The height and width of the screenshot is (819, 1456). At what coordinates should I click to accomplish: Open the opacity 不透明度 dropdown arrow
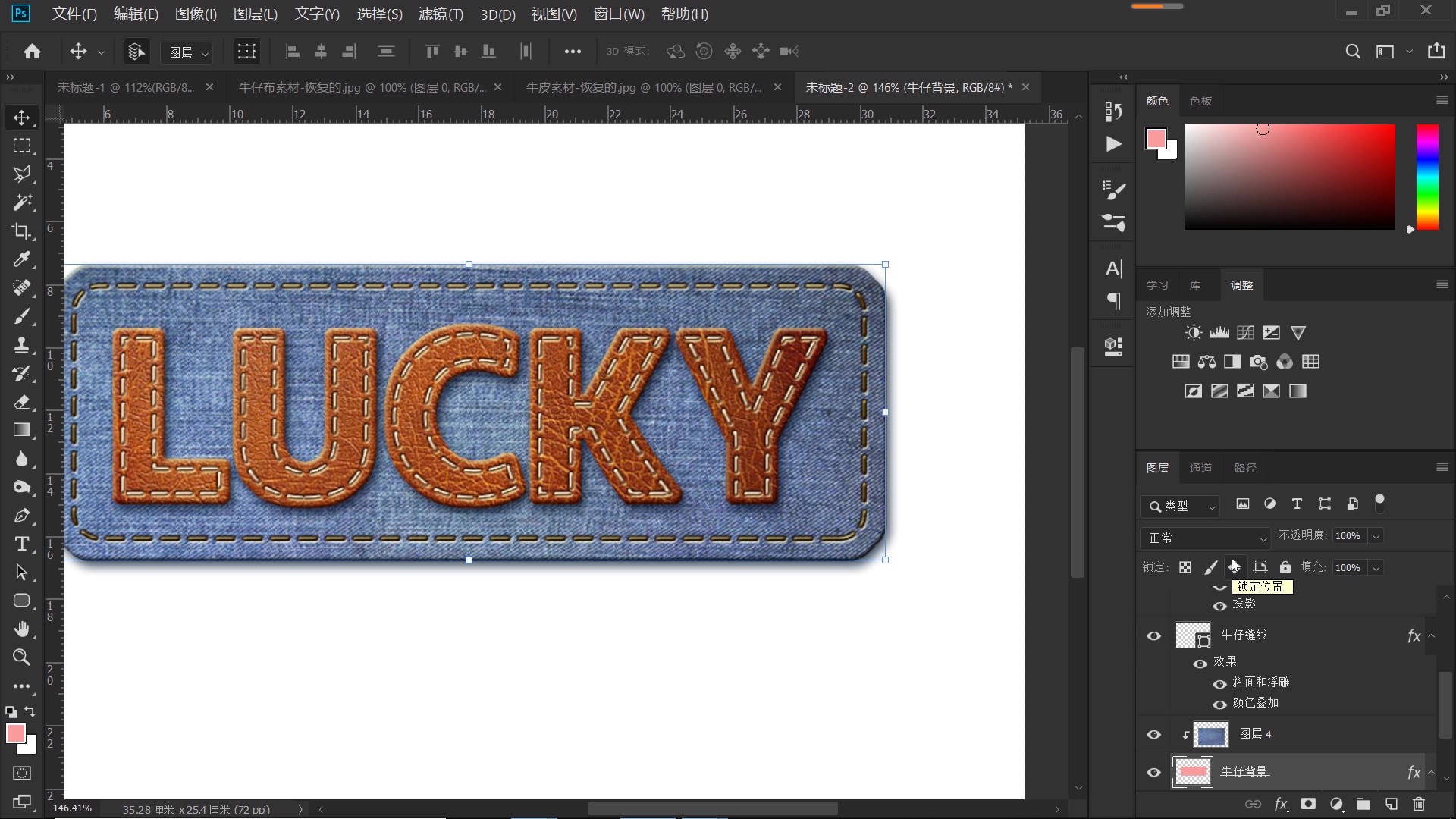(1376, 536)
